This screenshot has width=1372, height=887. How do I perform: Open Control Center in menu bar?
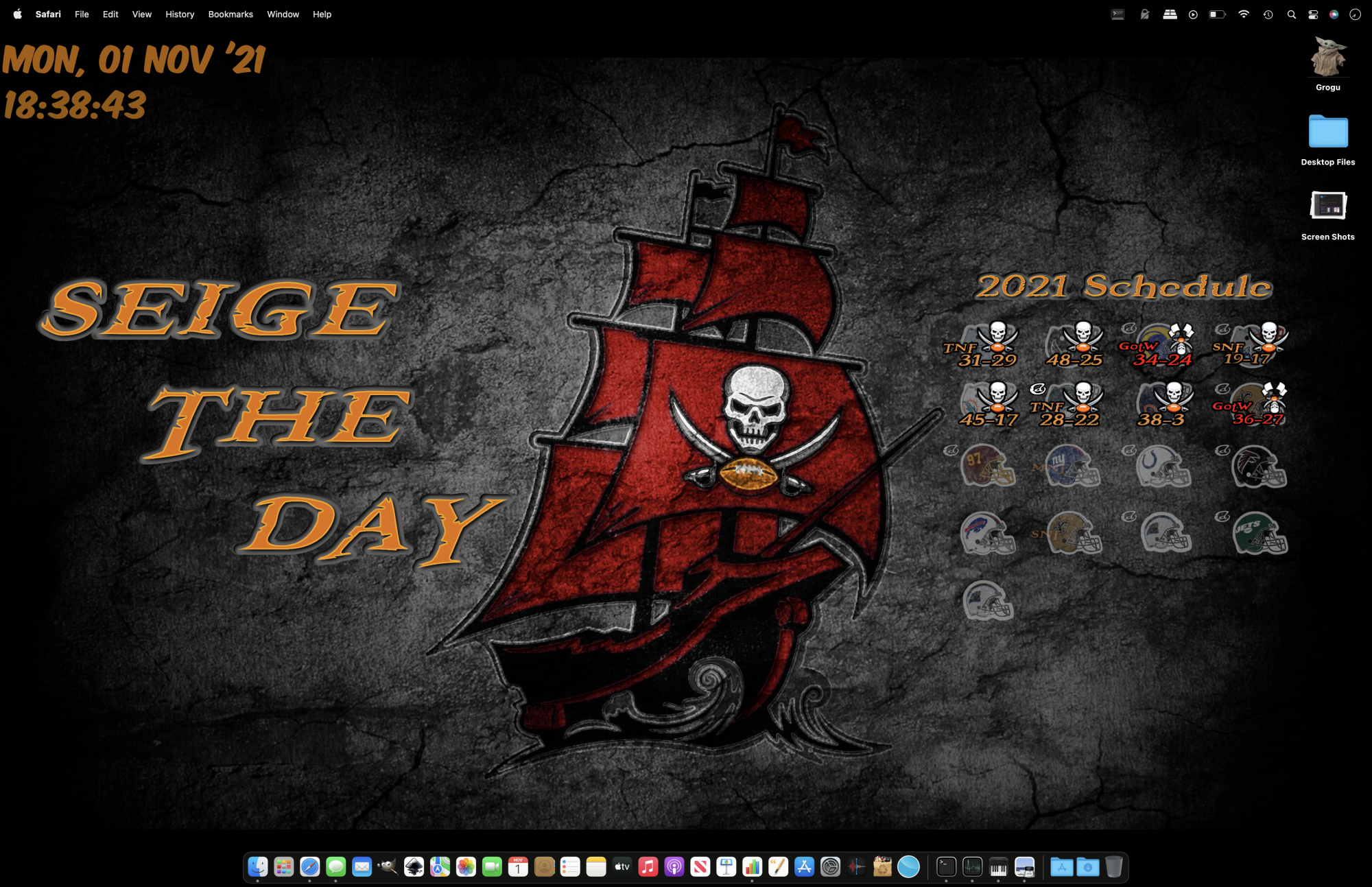1313,14
